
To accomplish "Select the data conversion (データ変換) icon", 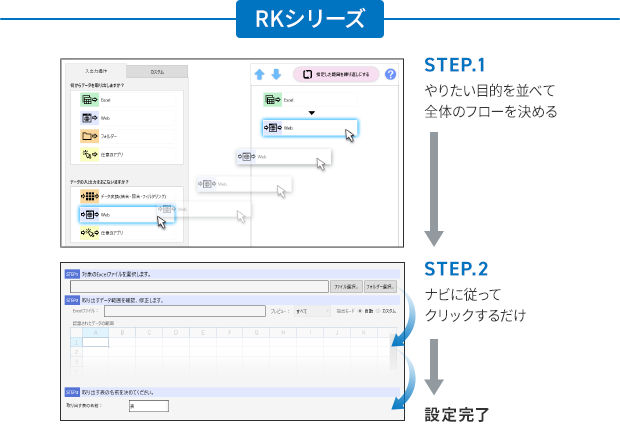I will [89, 197].
